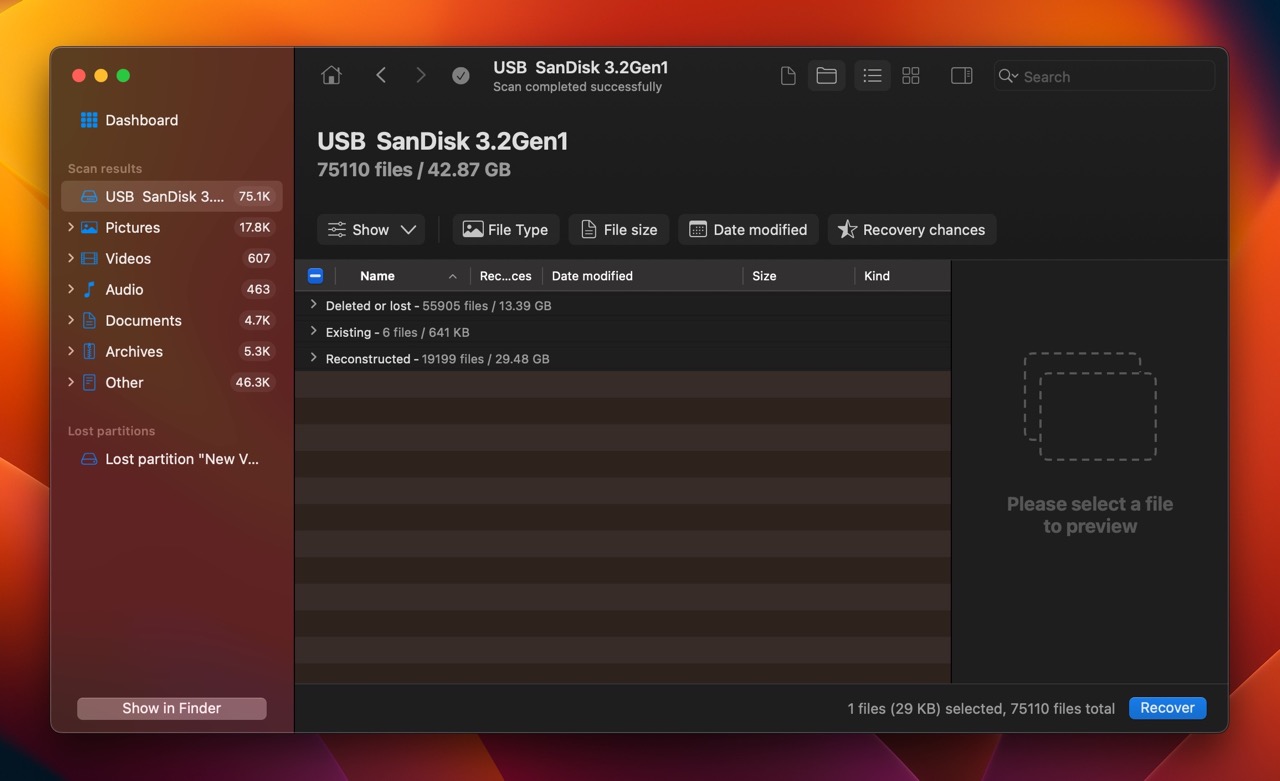
Task: Click the Dashboard grid icon
Action: click(89, 120)
